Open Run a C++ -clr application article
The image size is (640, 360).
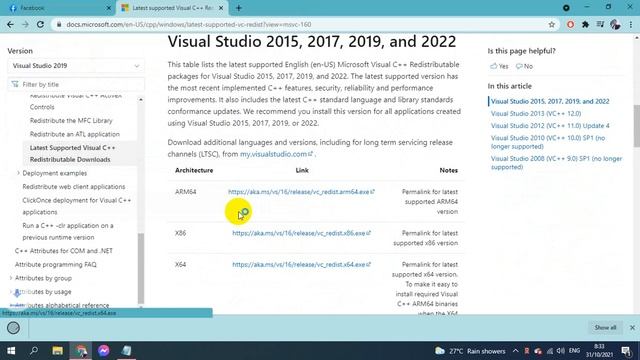(68, 231)
